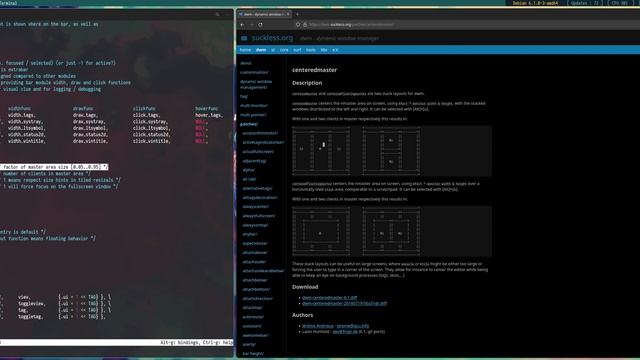This screenshot has width=640, height=360.
Task: Open the attachaside/ patch link
Action: click(254, 262)
